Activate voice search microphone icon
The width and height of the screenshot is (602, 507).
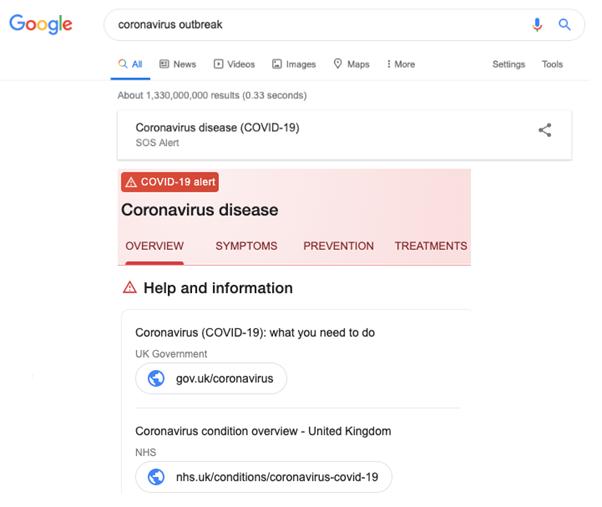537,25
